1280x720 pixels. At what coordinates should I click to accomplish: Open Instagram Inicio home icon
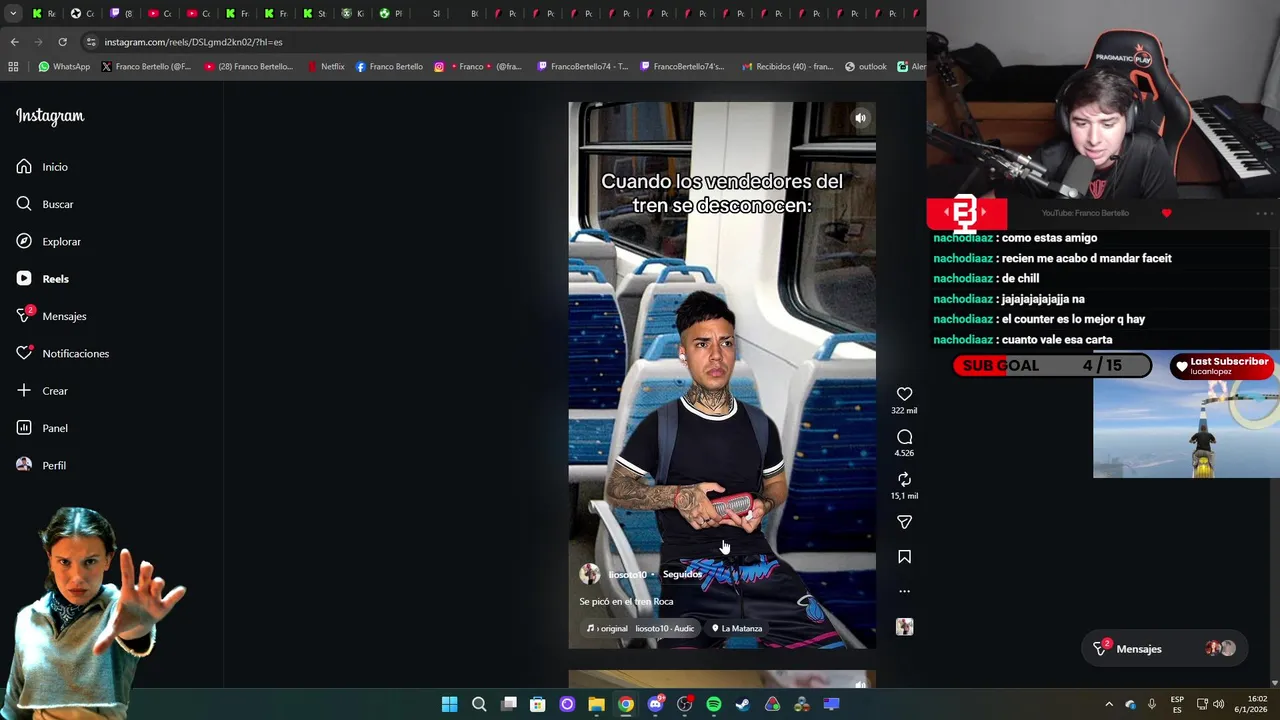coord(24,167)
